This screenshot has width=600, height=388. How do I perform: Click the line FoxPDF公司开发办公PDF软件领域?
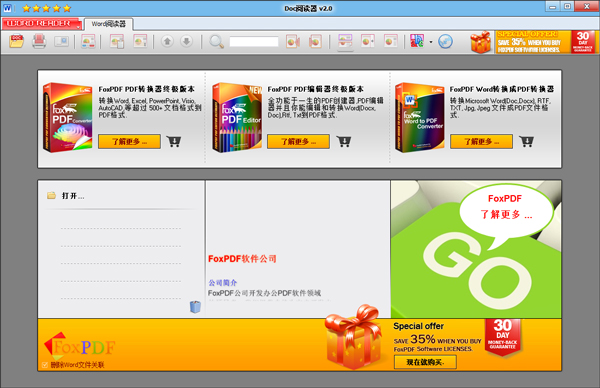264,293
